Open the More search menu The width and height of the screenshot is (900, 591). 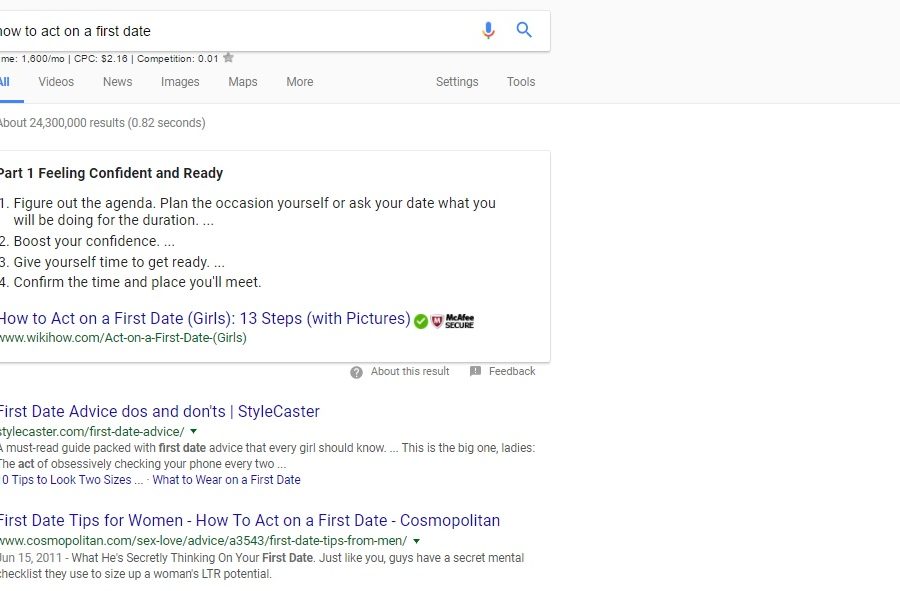[300, 81]
